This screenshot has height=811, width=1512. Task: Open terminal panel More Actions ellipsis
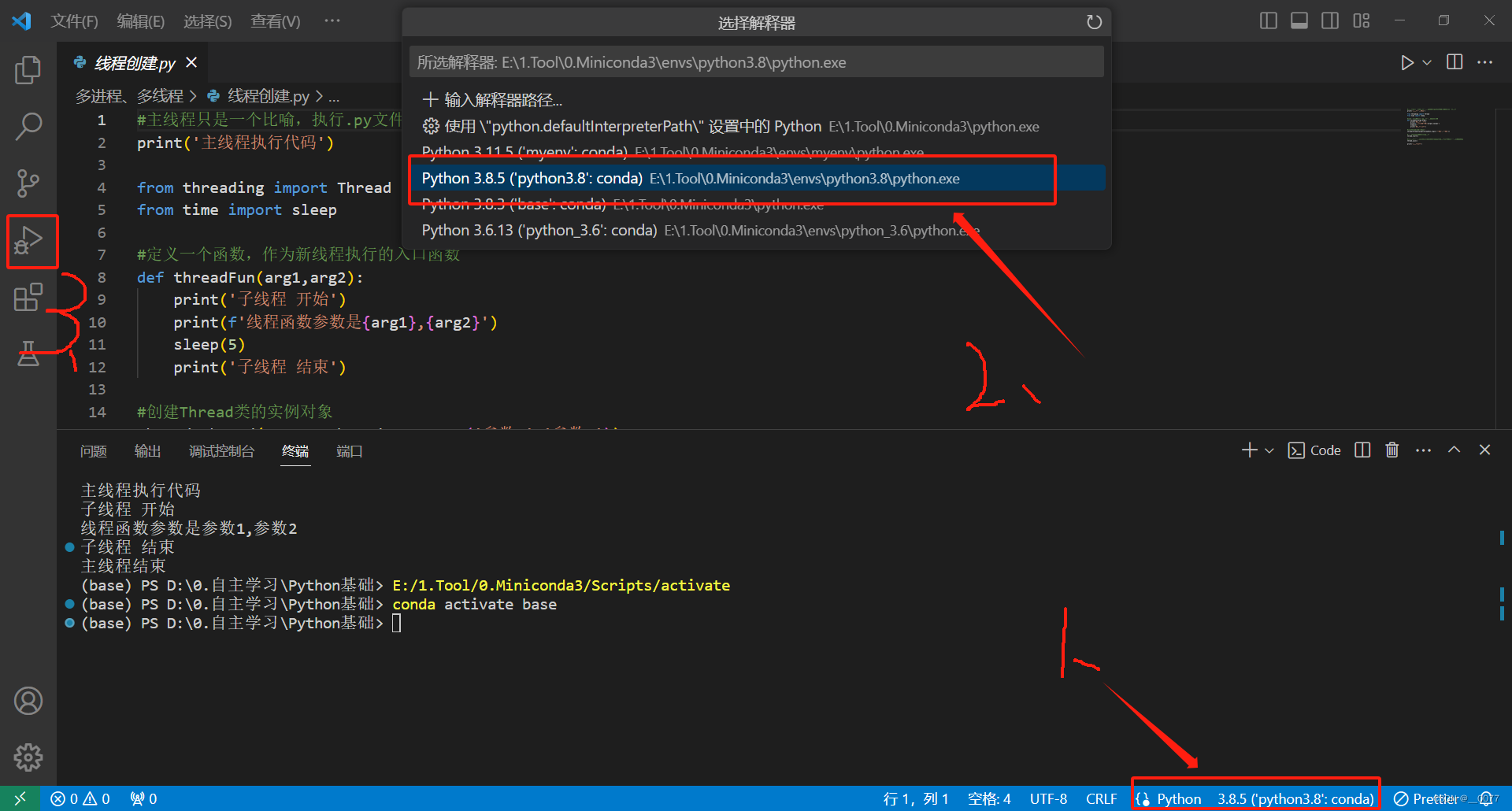point(1423,450)
